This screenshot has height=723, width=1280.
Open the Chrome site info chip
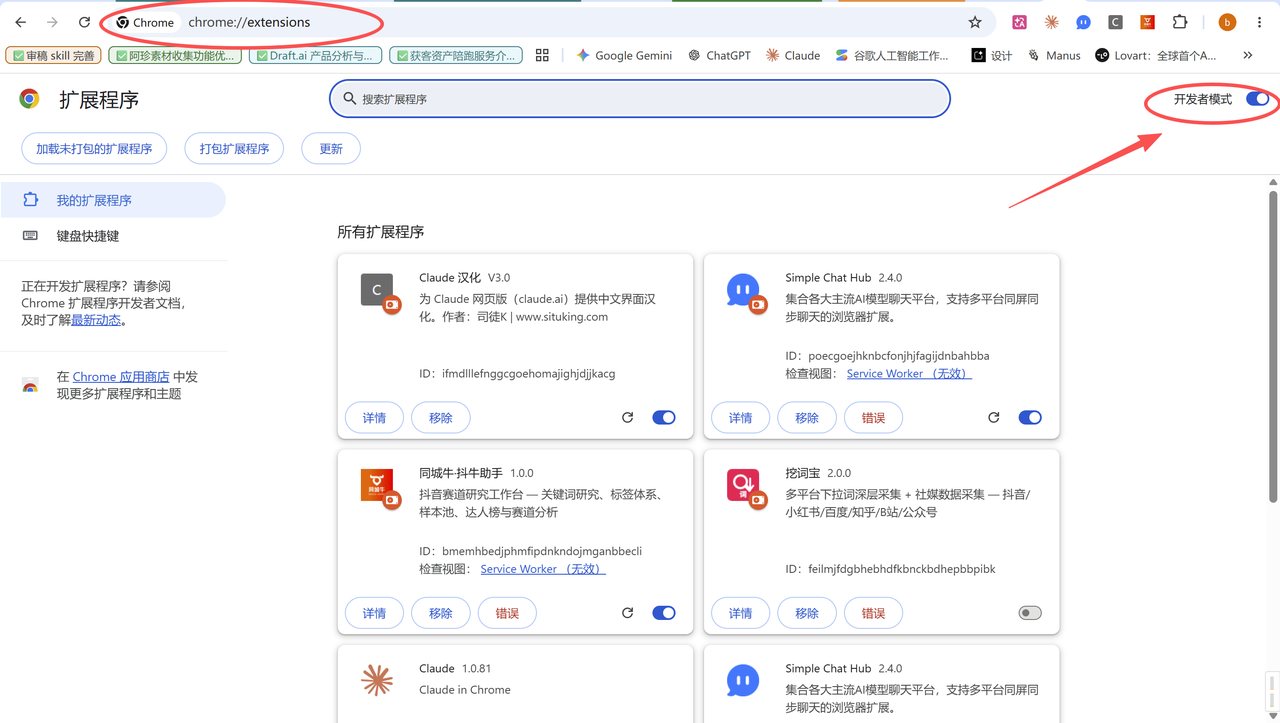(145, 22)
